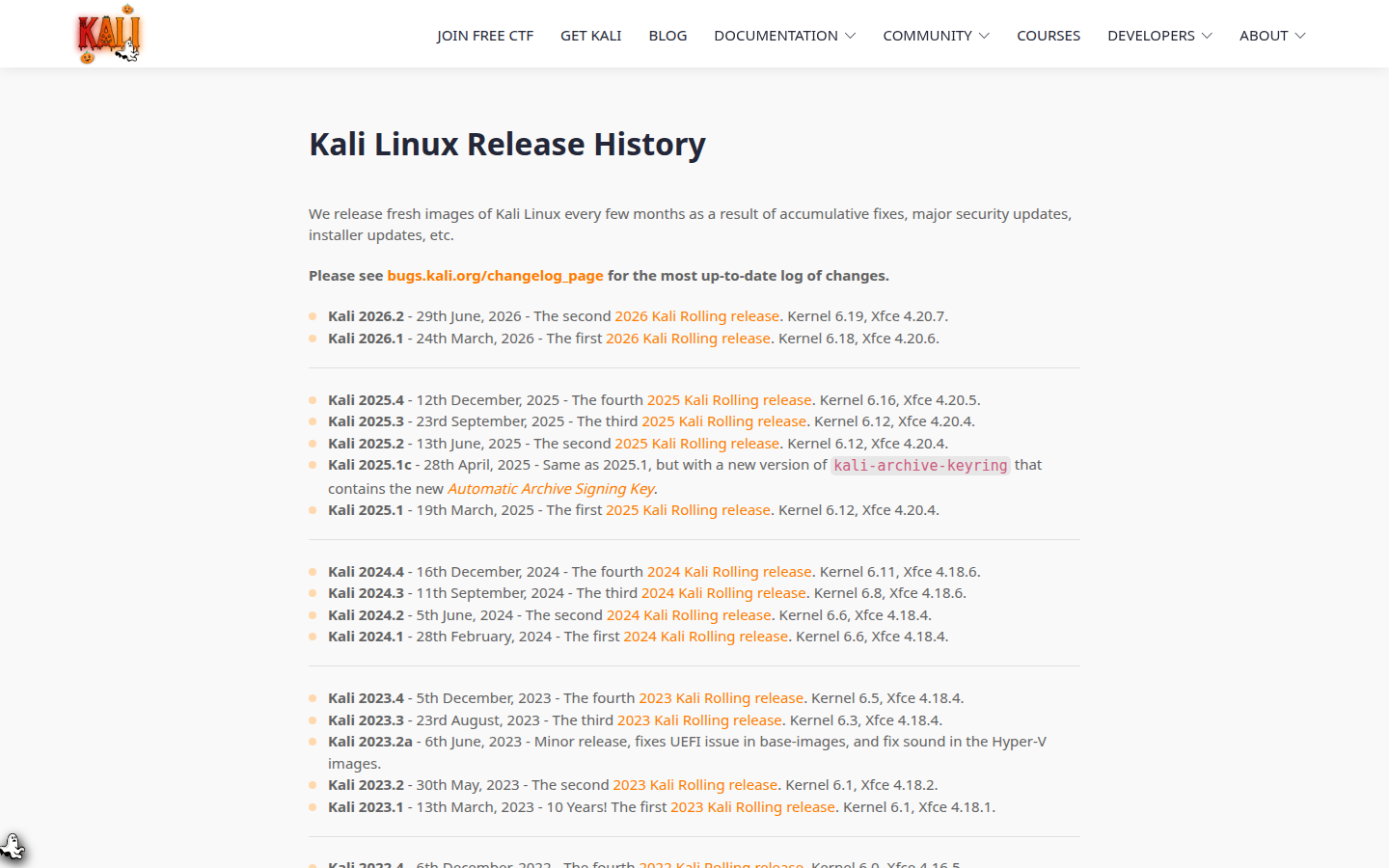Open the Kali 2024.4 rolling release link
1389x868 pixels.
click(729, 572)
